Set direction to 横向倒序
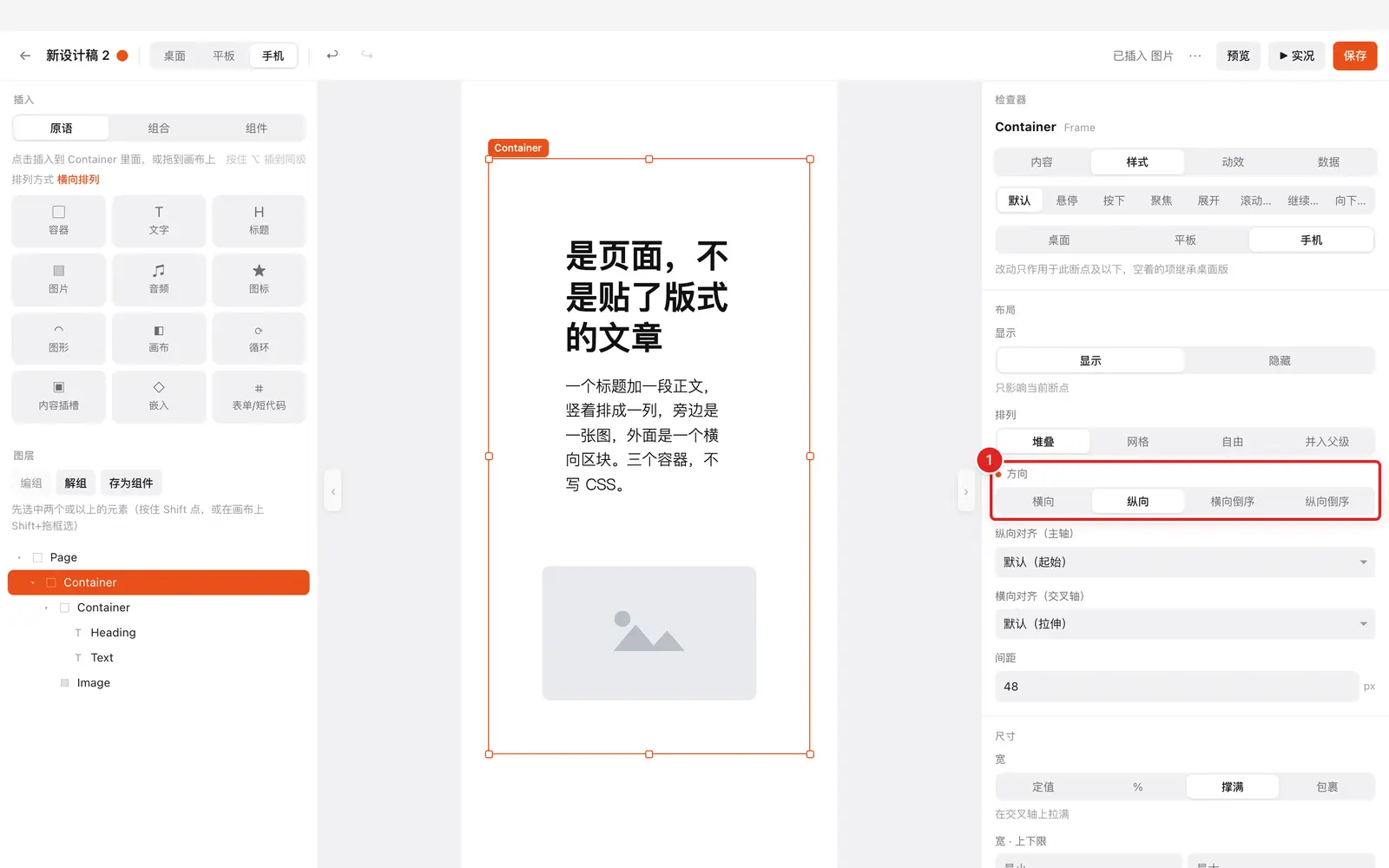 (1232, 502)
